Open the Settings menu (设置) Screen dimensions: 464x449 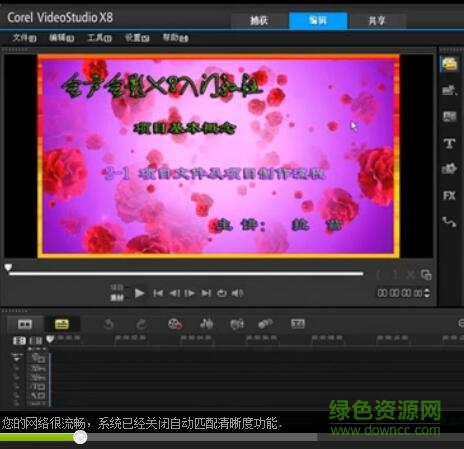pos(137,38)
